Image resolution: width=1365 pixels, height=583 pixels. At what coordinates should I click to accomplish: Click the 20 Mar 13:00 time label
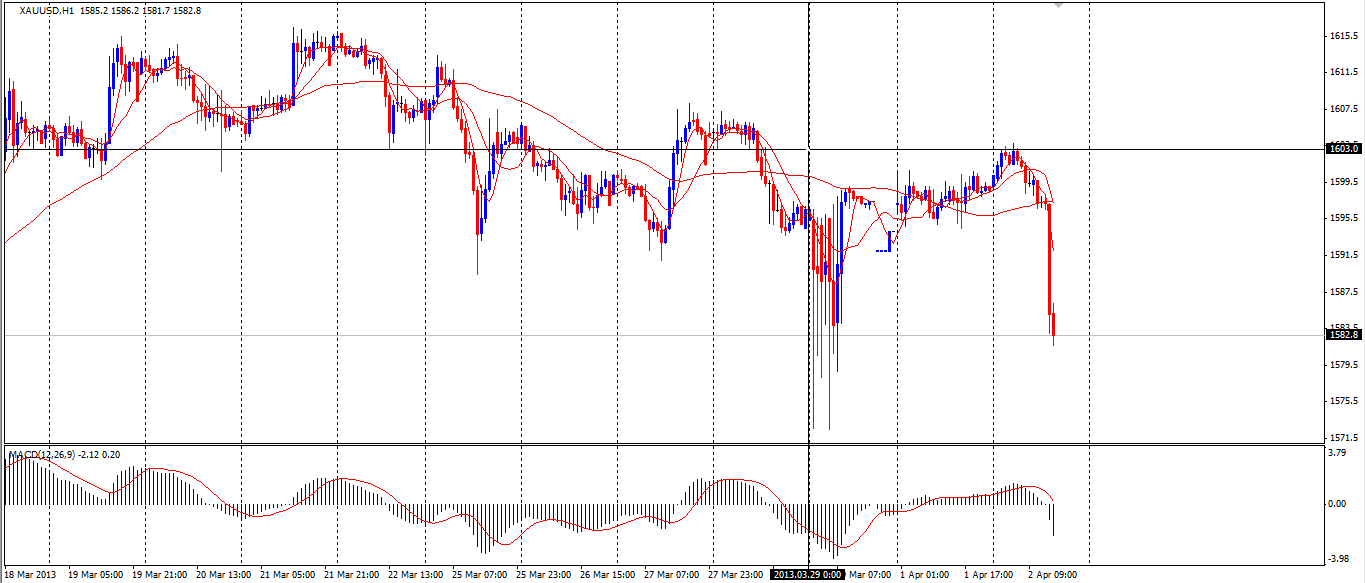224,575
